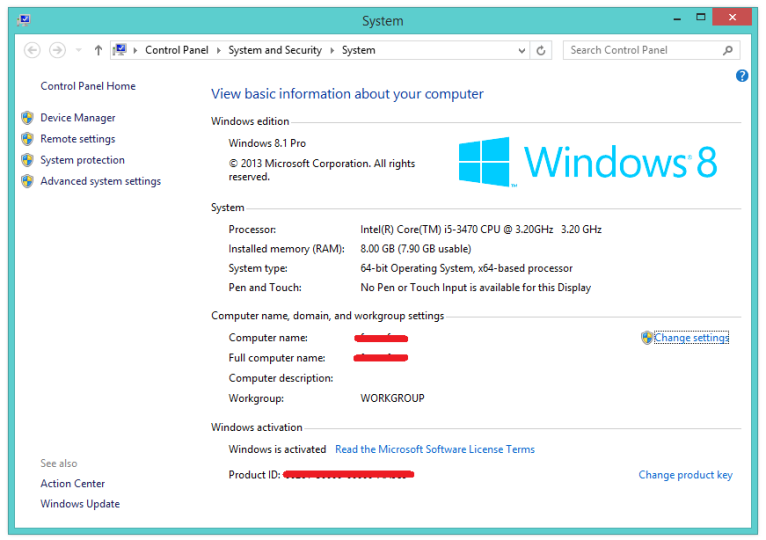Open Remote settings
The height and width of the screenshot is (540, 766).
(78, 139)
